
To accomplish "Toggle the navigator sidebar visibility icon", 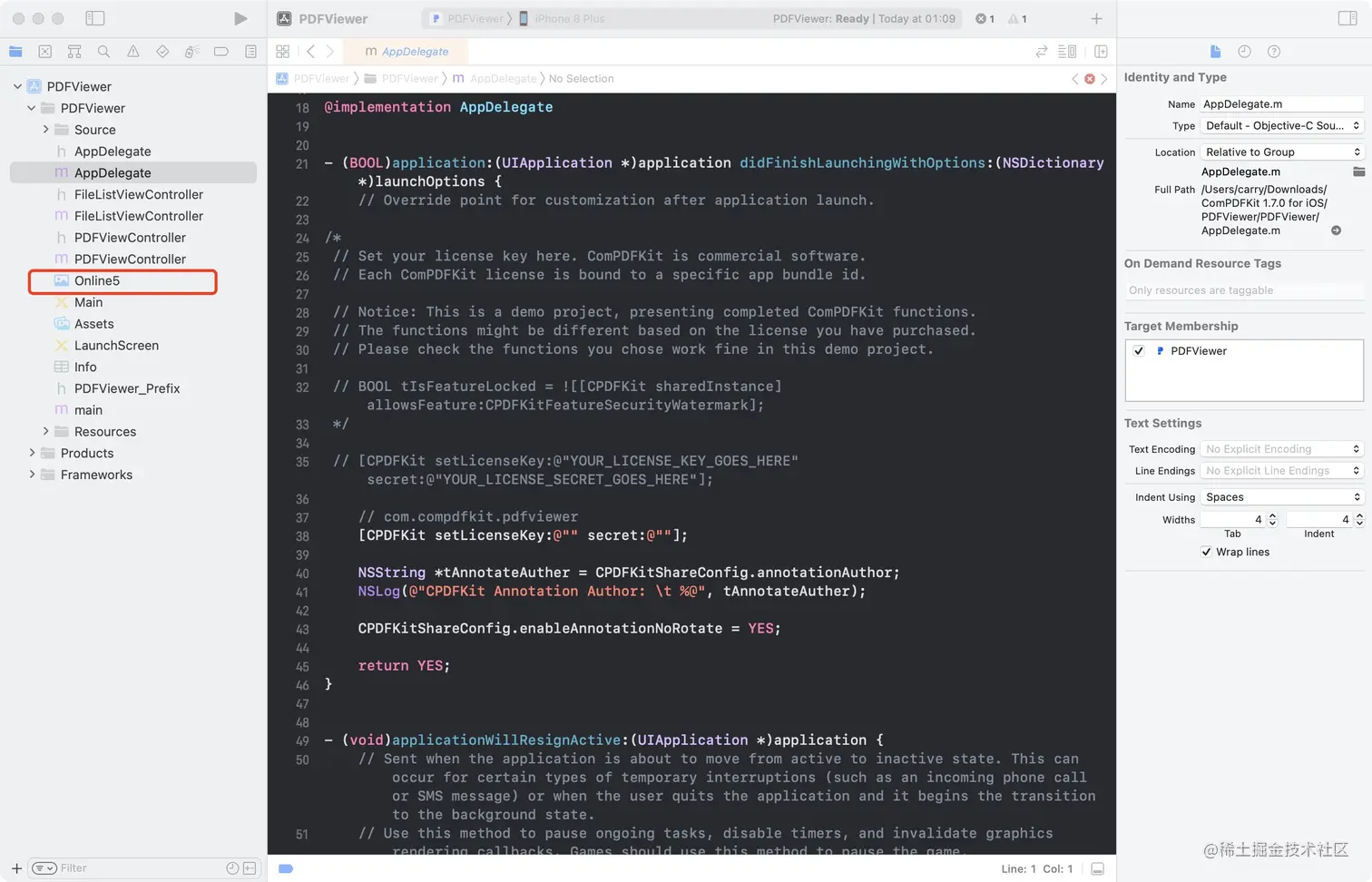I will coord(95,18).
